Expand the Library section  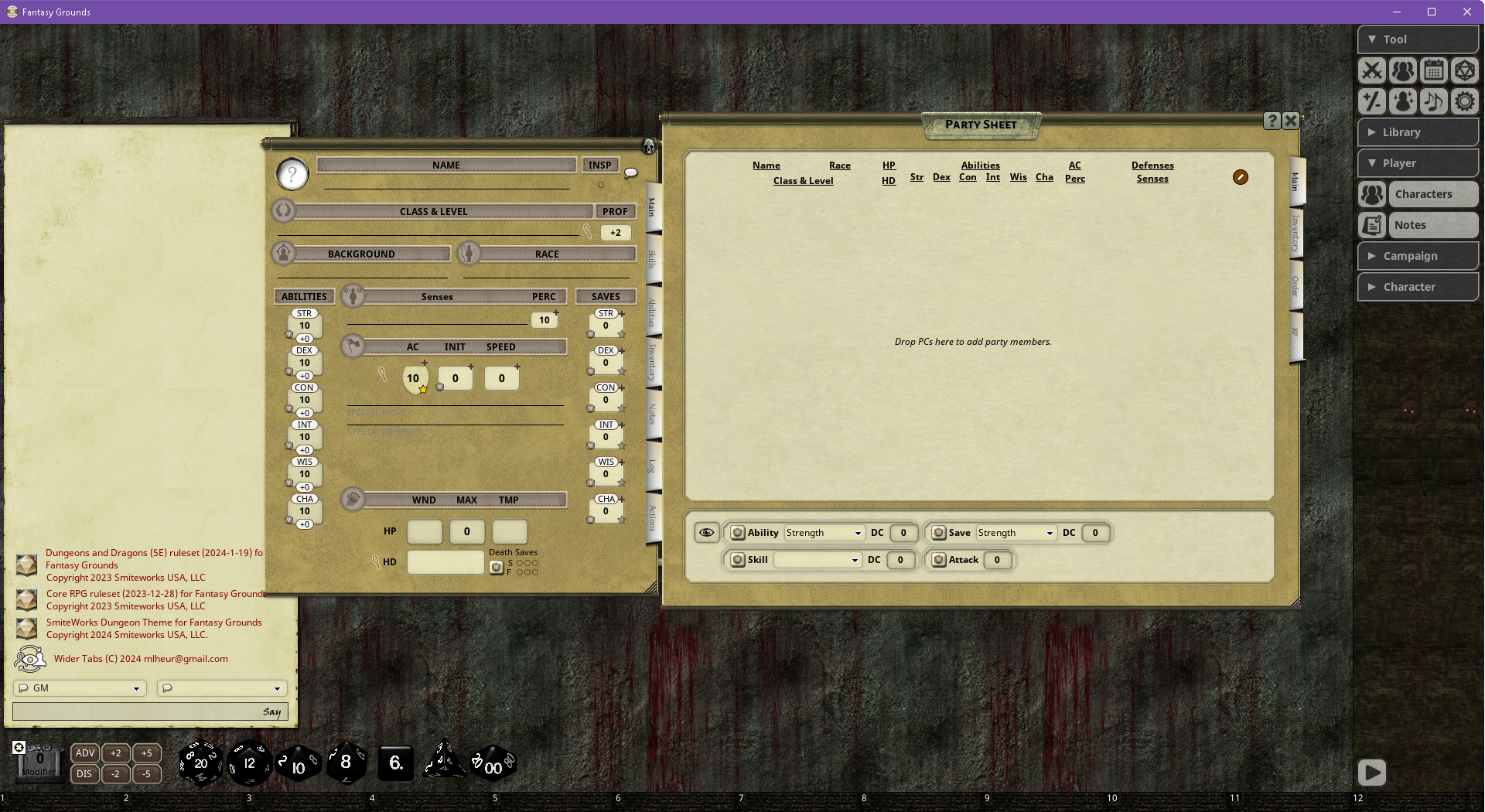click(1418, 132)
